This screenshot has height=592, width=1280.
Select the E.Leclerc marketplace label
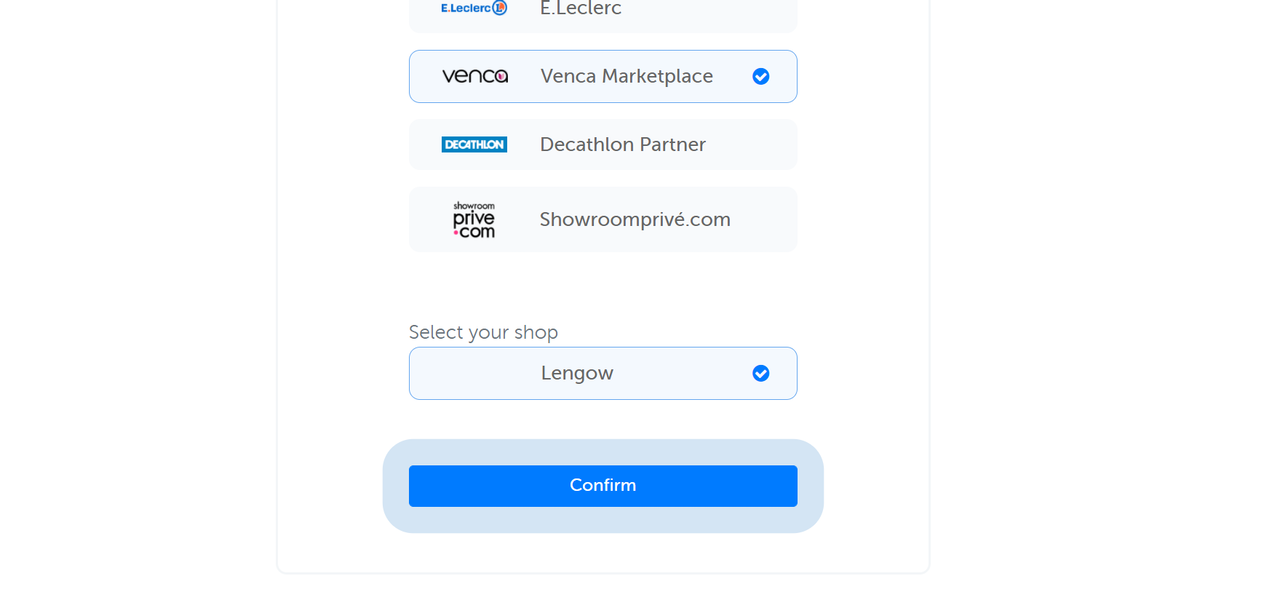pos(581,8)
